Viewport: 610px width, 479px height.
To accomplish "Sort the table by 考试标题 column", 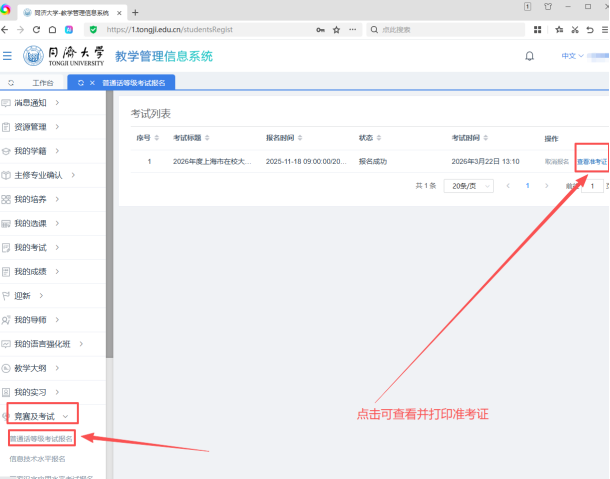I will click(207, 138).
